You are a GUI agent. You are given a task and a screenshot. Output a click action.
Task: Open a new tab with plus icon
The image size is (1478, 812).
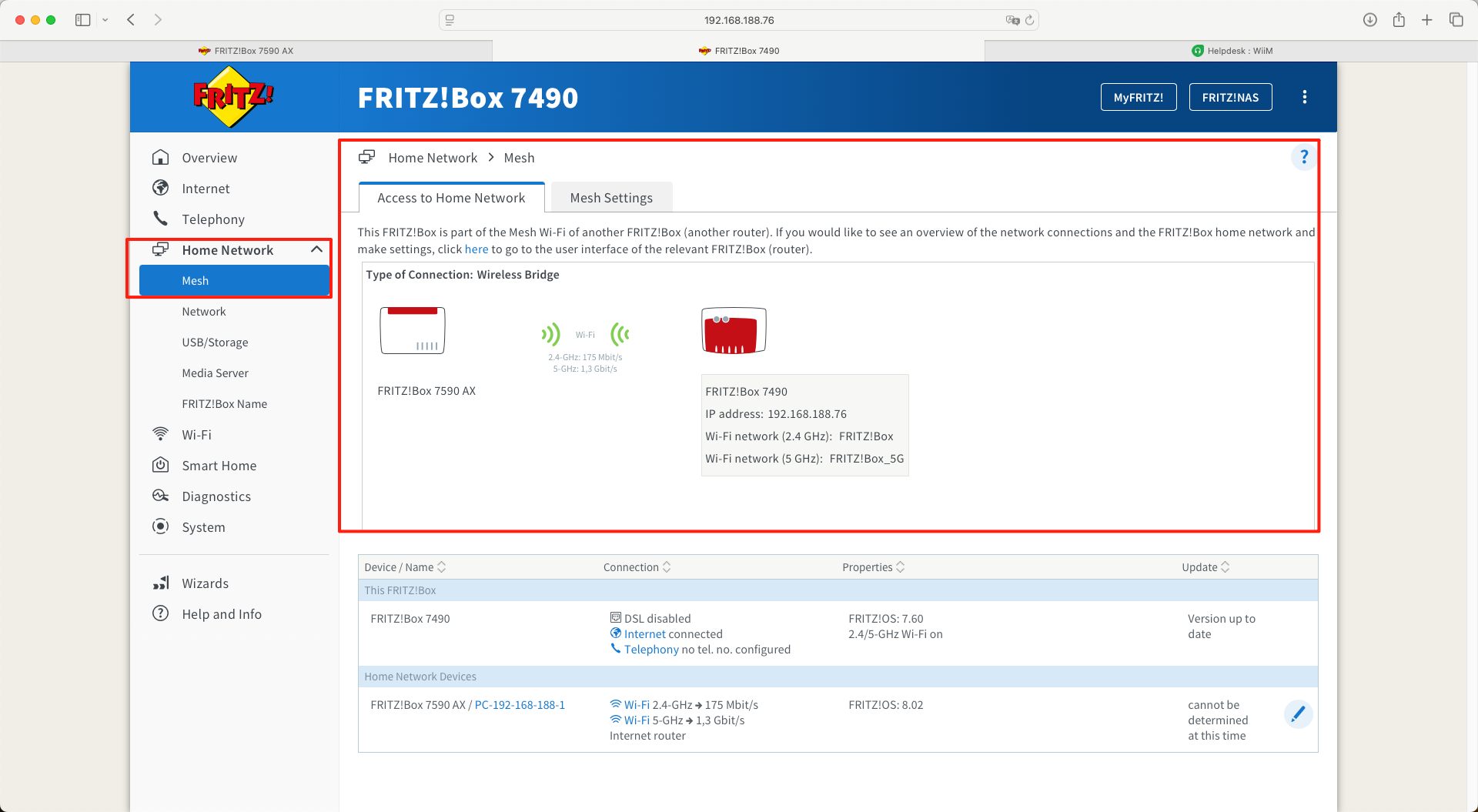pos(1426,20)
